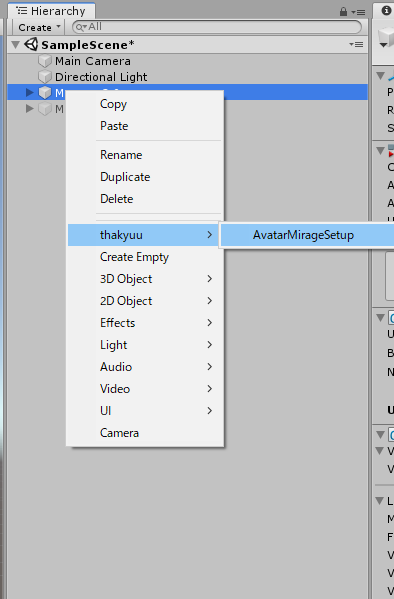
Task: Expand the greyed-out object below selection
Action: pyautogui.click(x=29, y=108)
